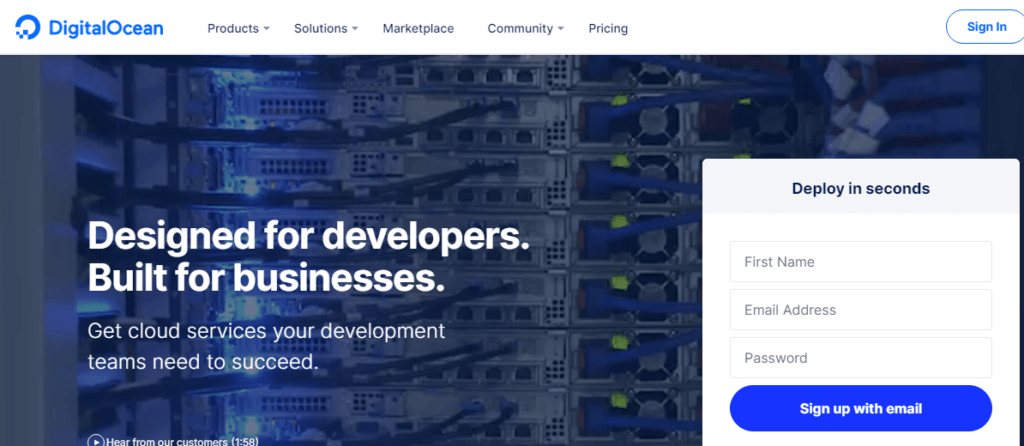This screenshot has width=1024, height=446.
Task: Open the Community menu
Action: pos(519,28)
